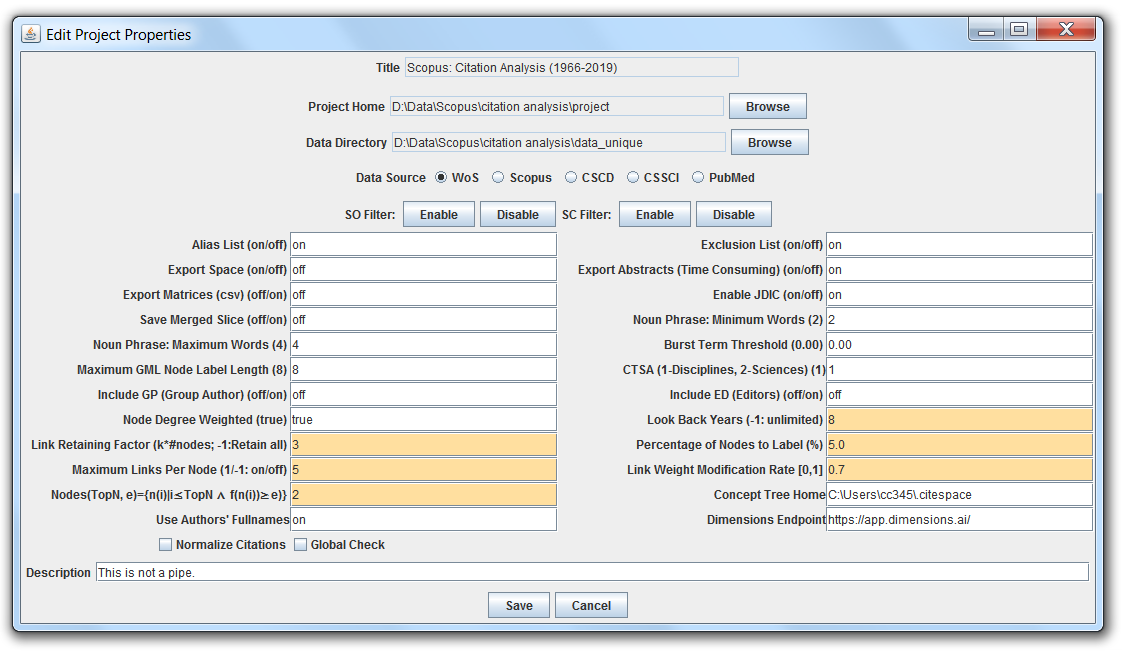Edit the Include ED (Editors) field
This screenshot has height=656, width=1126.
959,395
